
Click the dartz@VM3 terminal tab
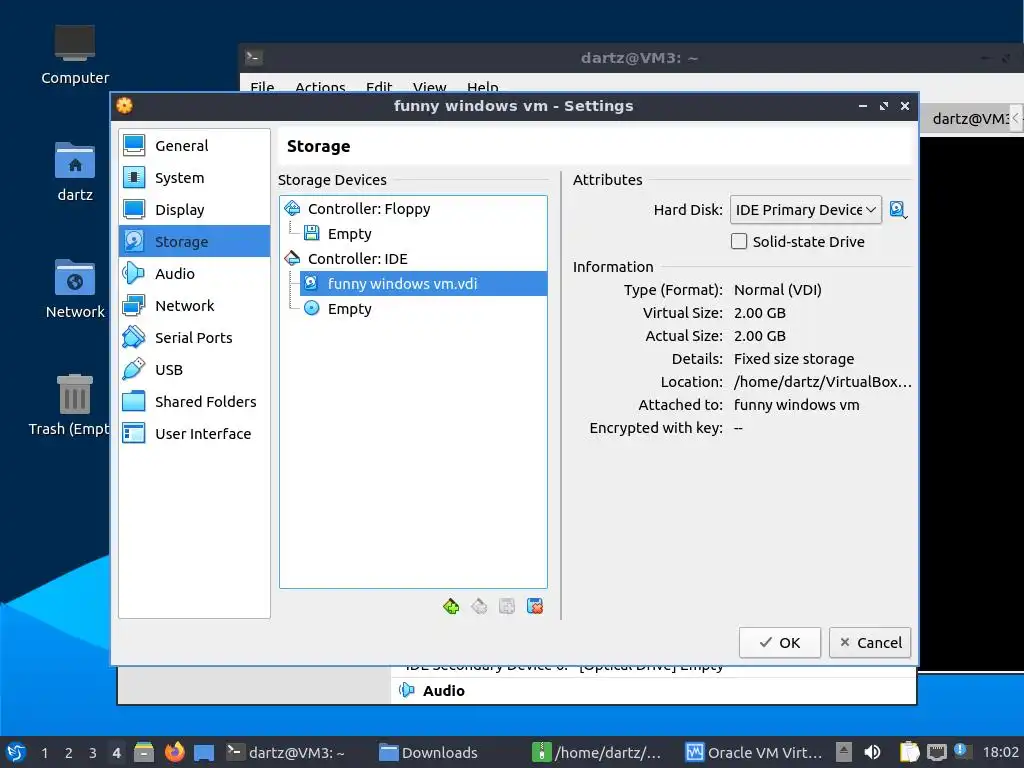point(969,119)
